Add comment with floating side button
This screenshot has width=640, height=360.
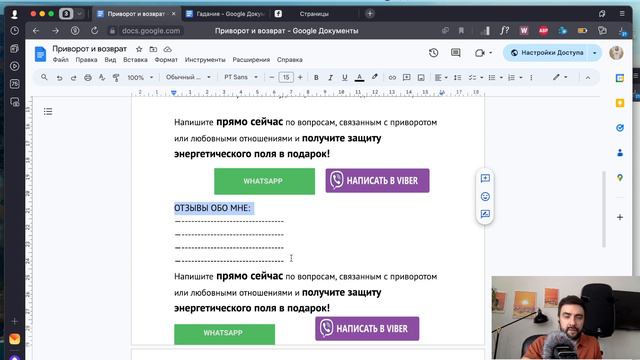[485, 178]
